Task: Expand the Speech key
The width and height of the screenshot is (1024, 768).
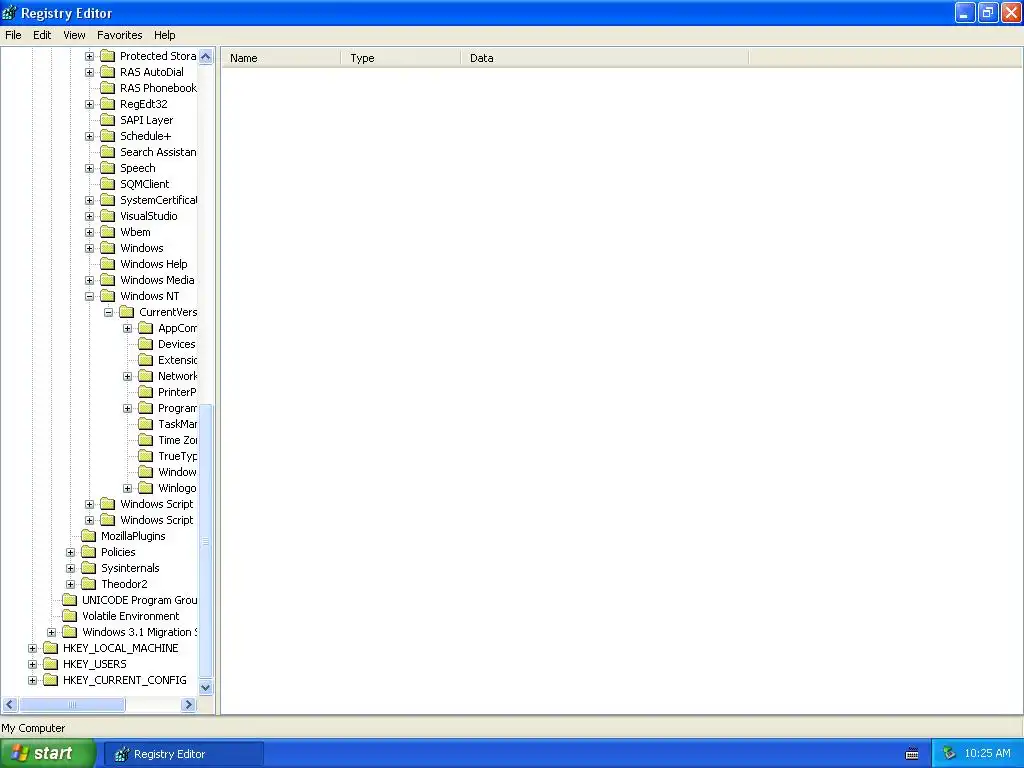Action: coord(89,168)
